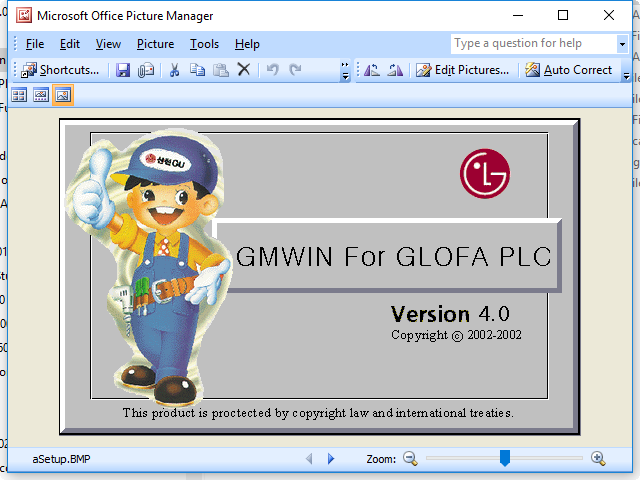Go to the previous picture arrow
Viewport: 640px width, 480px height.
[309, 459]
